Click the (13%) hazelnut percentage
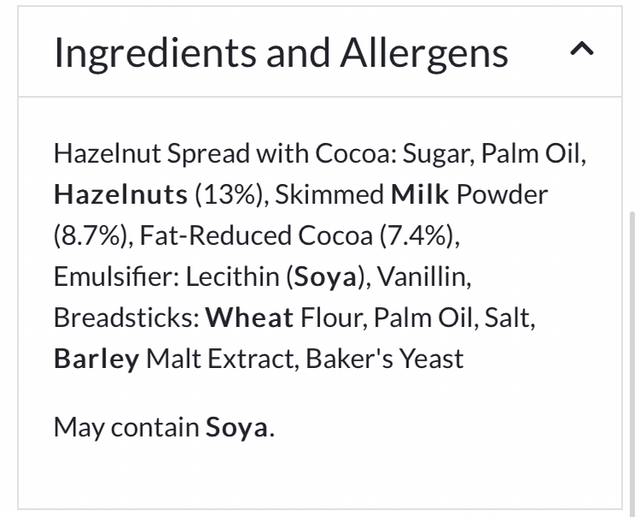This screenshot has height=517, width=640. tap(229, 194)
